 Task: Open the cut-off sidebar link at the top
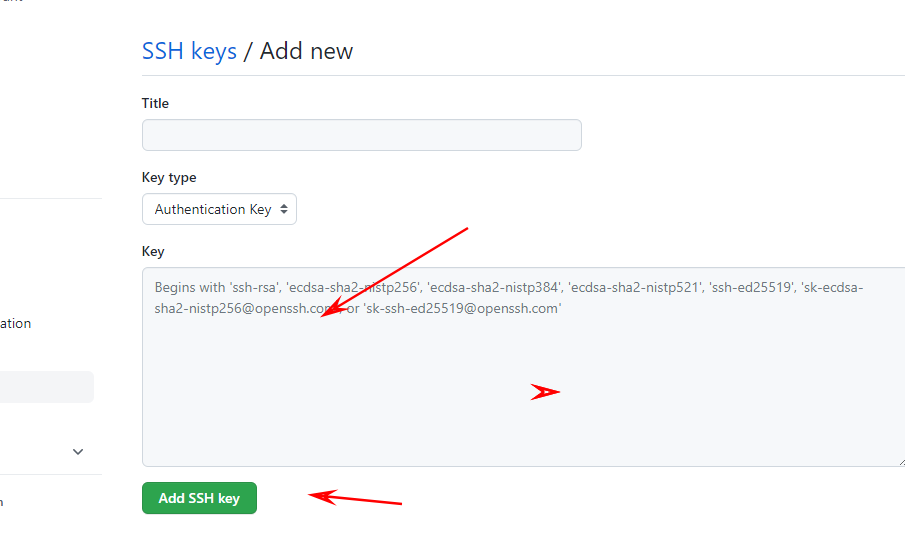pyautogui.click(x=12, y=2)
